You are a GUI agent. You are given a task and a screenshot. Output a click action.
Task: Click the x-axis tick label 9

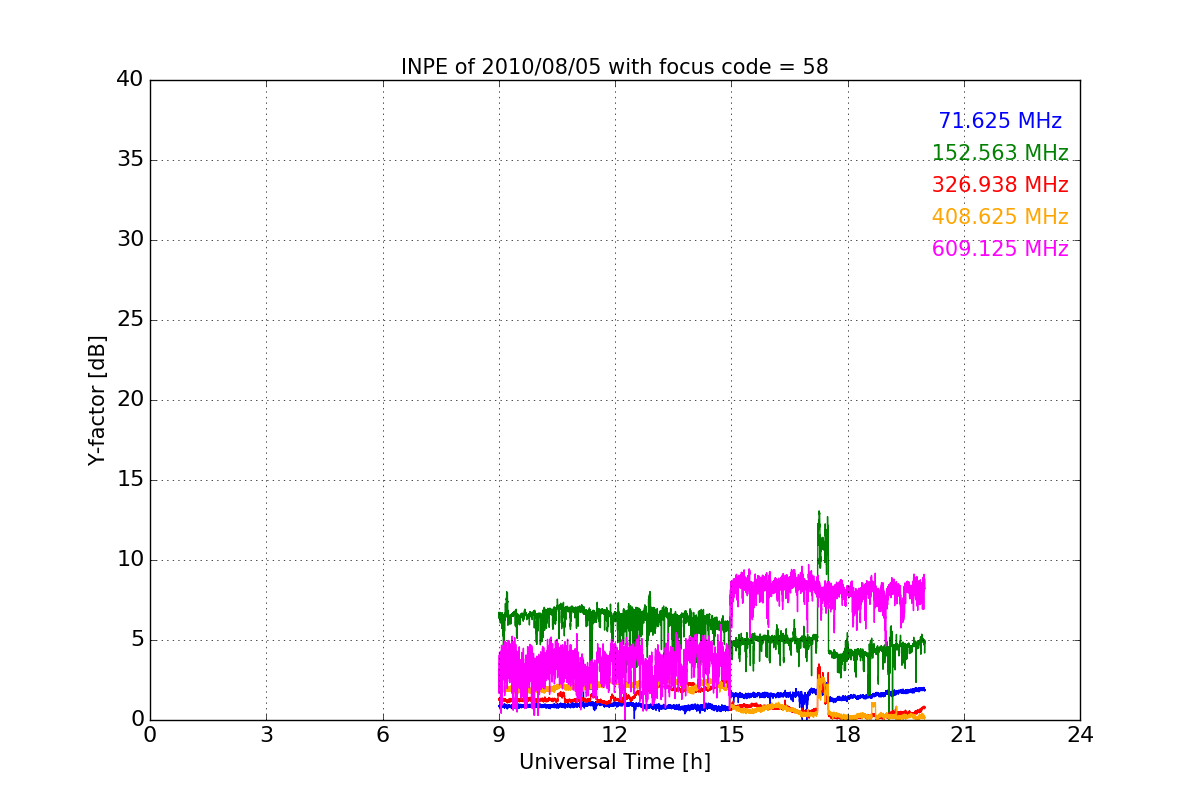[499, 735]
